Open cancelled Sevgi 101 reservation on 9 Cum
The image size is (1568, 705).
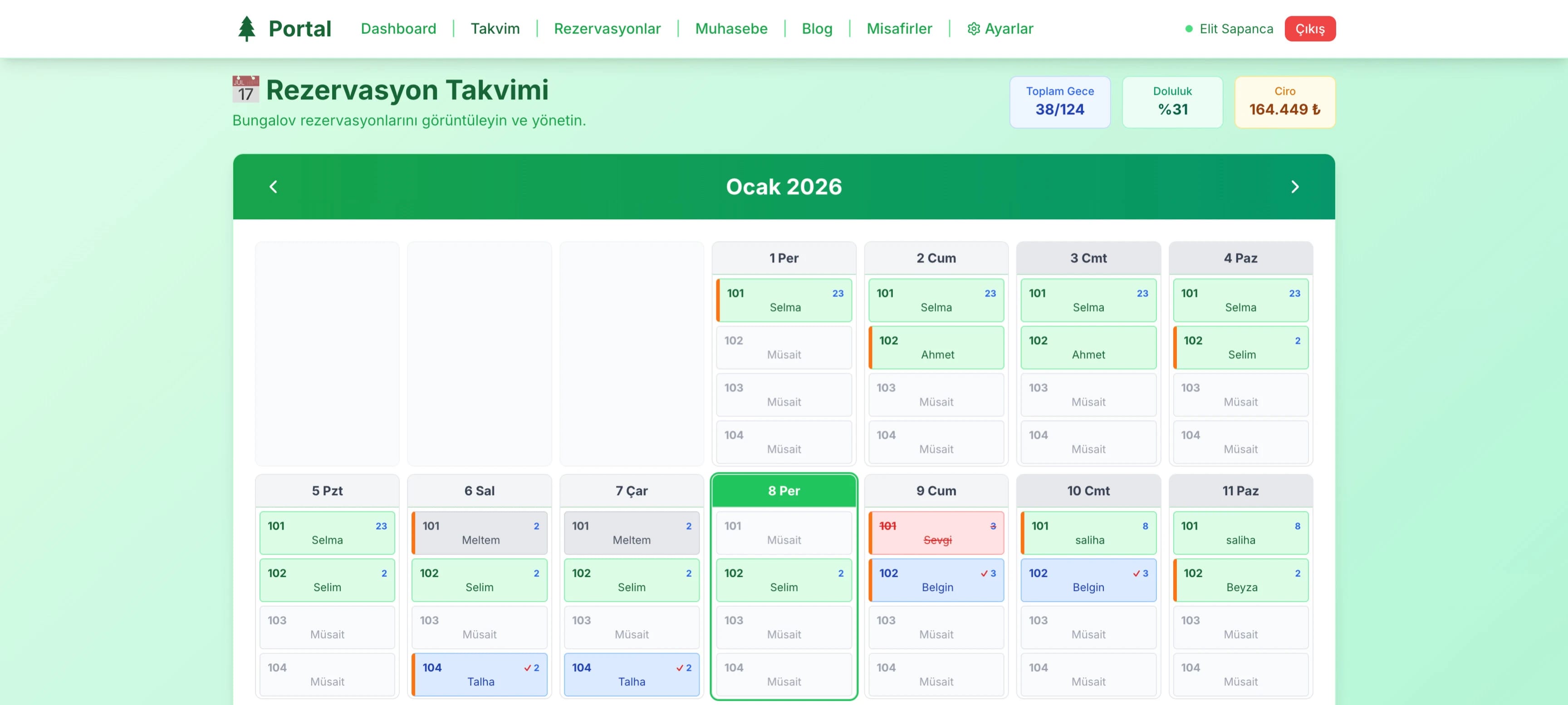(x=936, y=532)
